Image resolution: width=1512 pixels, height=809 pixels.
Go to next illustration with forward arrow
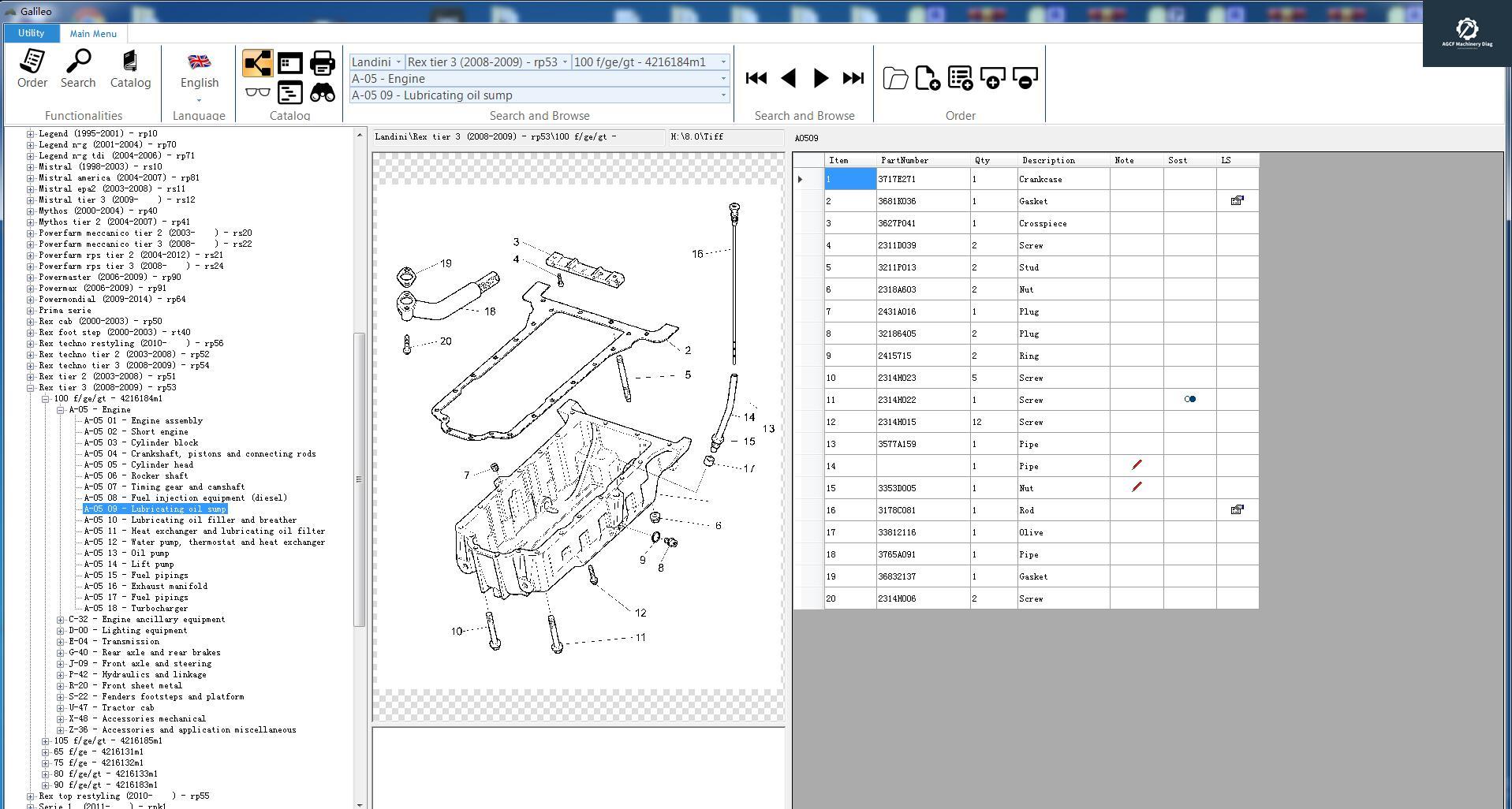(x=819, y=78)
